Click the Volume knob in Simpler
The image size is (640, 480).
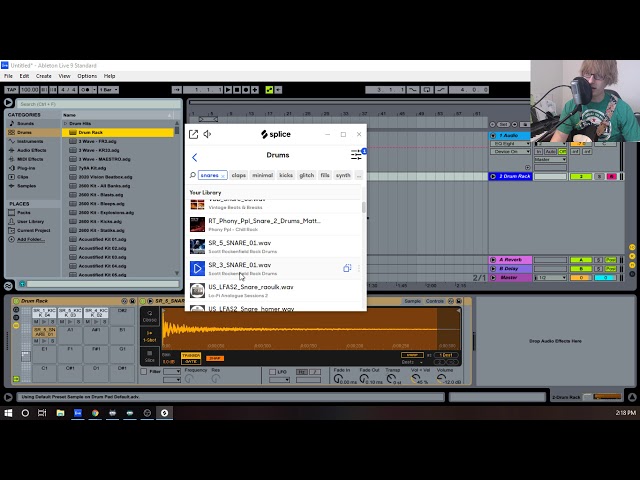tap(440, 379)
